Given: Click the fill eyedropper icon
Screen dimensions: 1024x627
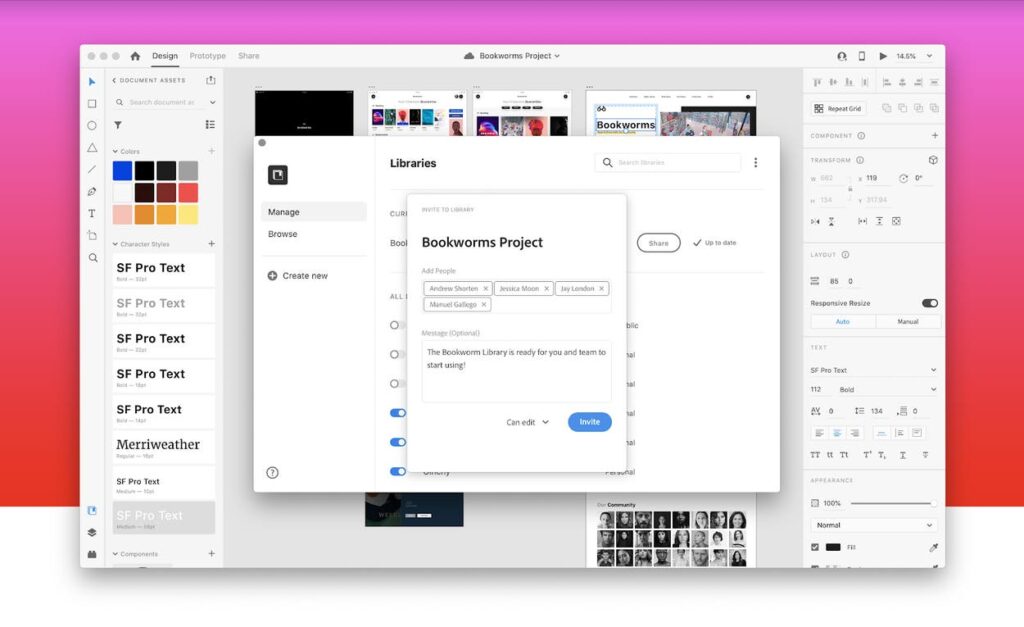Looking at the screenshot, I should pos(934,547).
